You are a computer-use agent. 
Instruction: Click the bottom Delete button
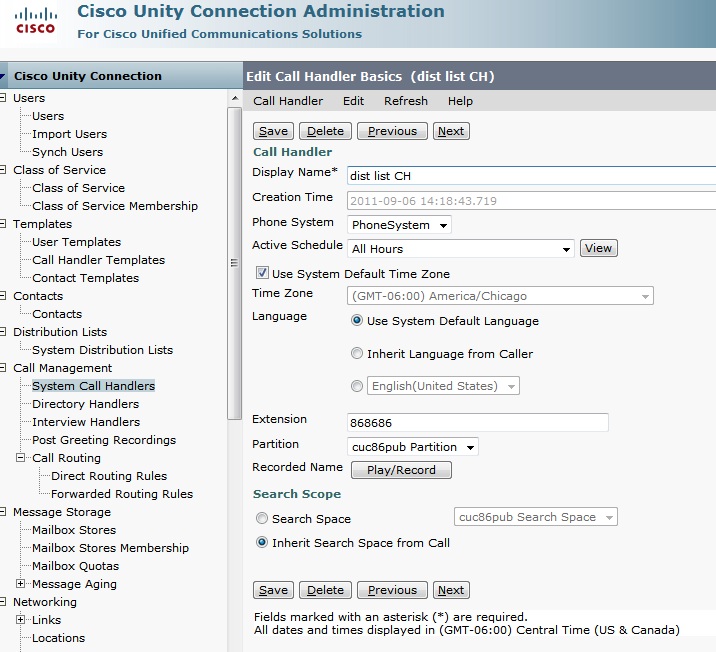(325, 590)
